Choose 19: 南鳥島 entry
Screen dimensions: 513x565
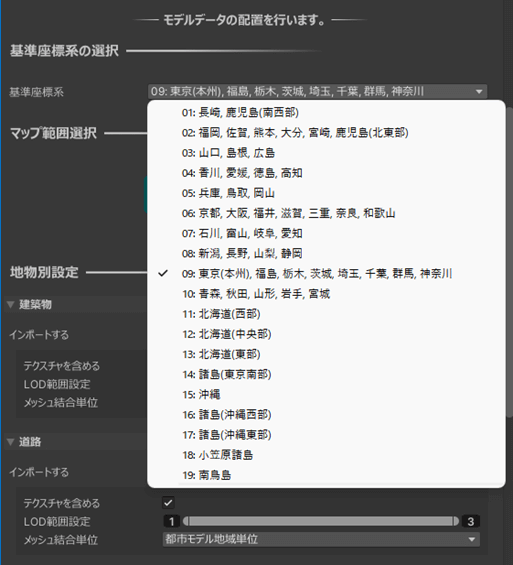[x=326, y=475]
